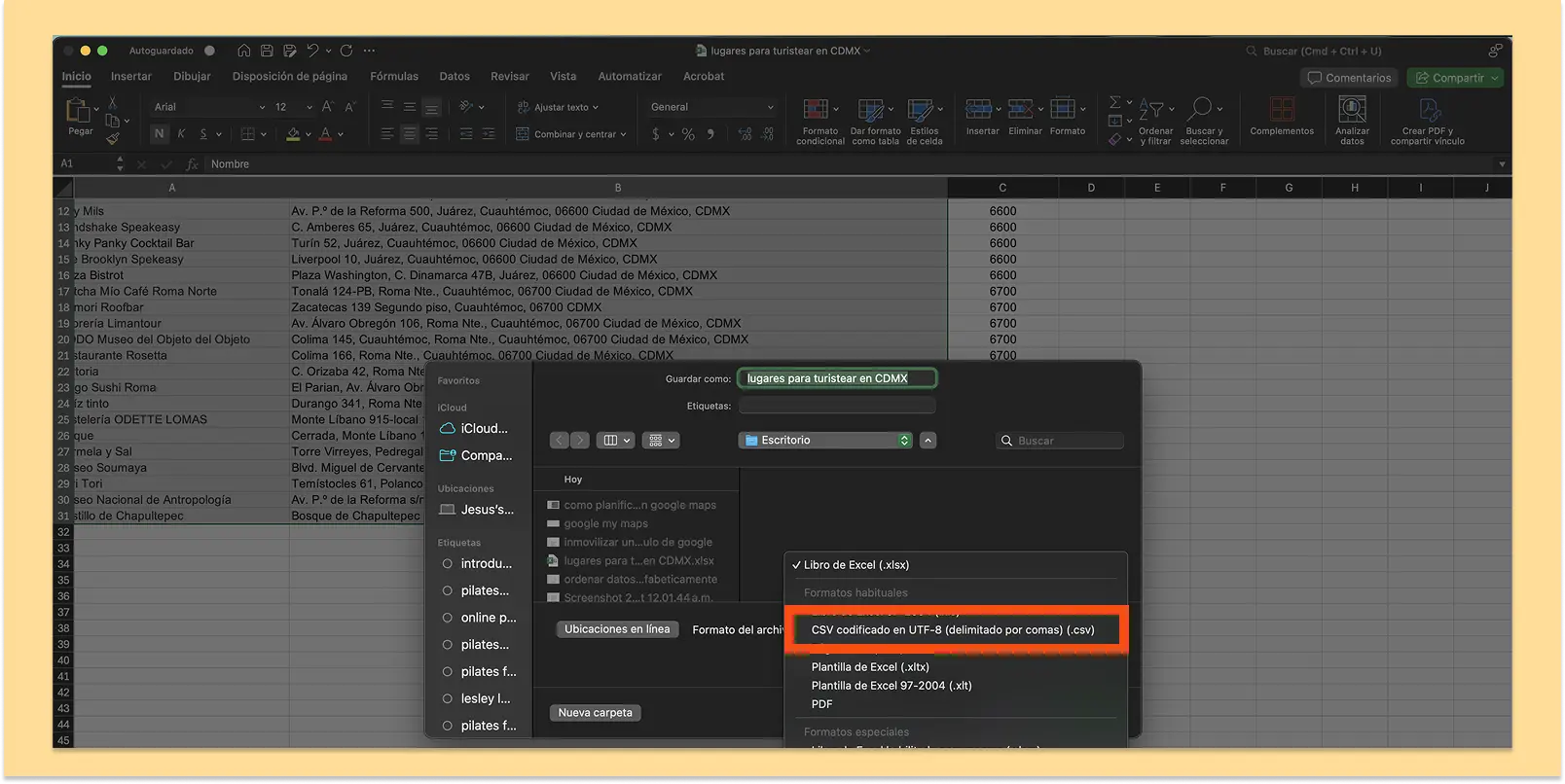Toggle center horizontal alignment
This screenshot has width=1565, height=784.
410,134
